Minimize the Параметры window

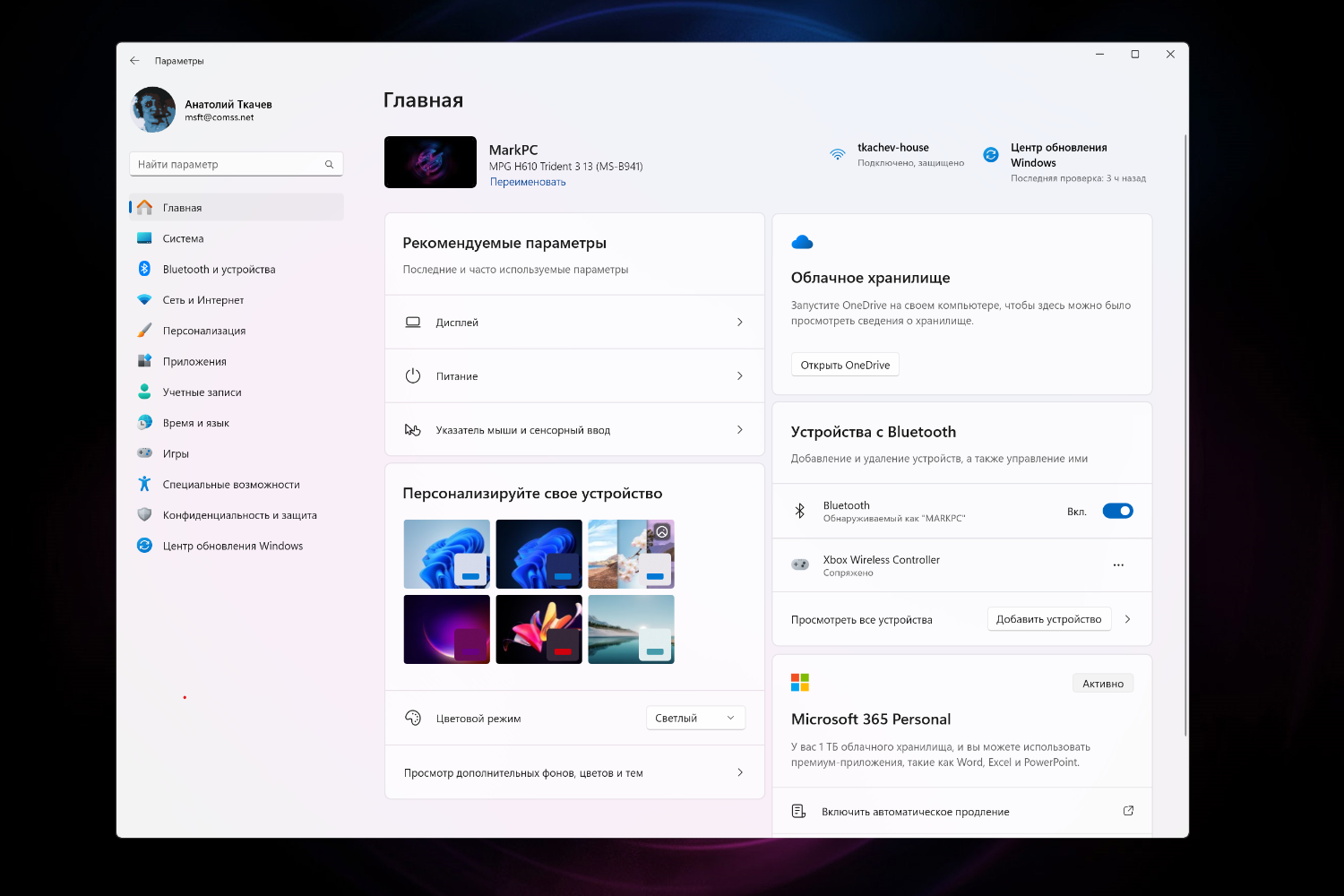coord(1100,55)
